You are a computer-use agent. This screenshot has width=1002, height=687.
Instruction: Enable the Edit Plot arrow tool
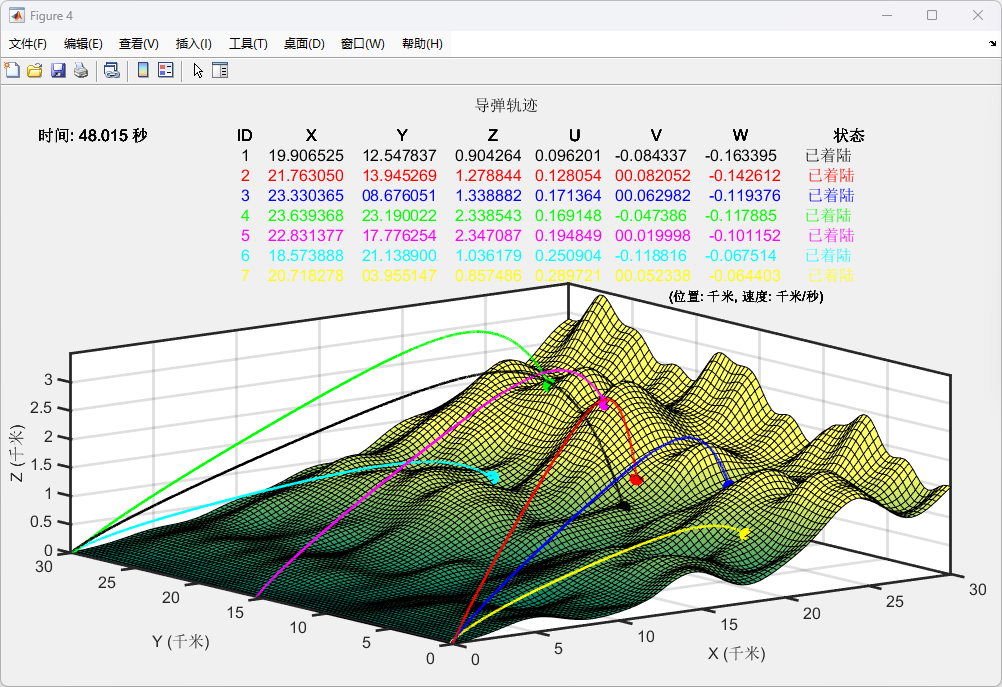click(198, 70)
